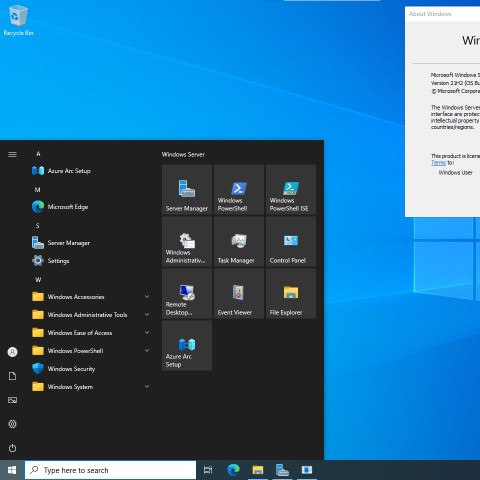This screenshot has height=480, width=480.
Task: Click the letter W section header
Action: (38, 280)
